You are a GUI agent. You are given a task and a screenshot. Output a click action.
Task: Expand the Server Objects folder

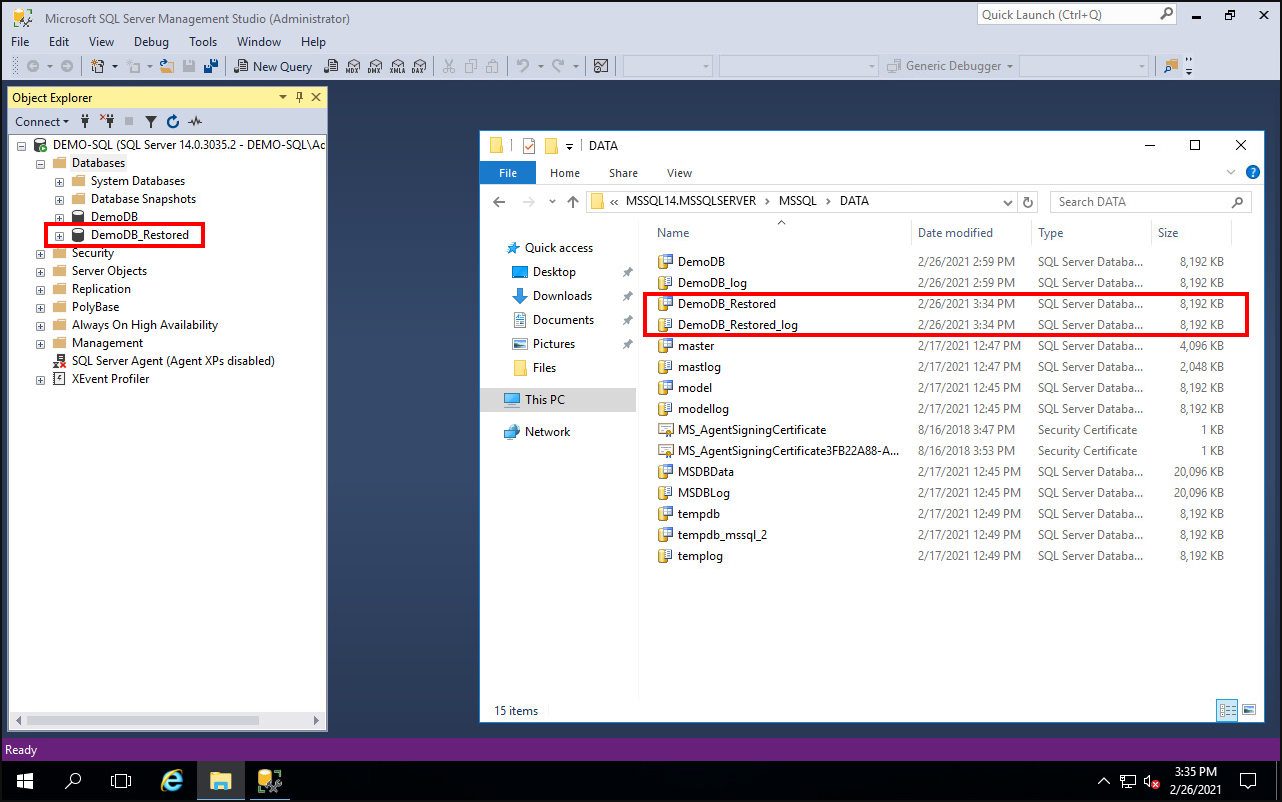pos(41,271)
